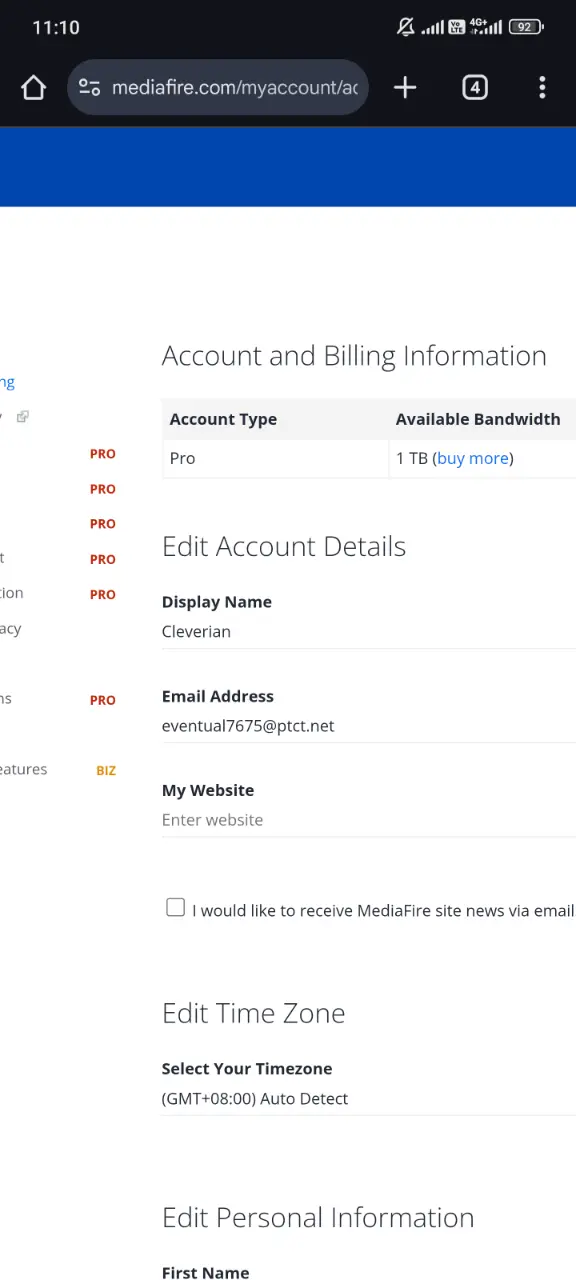The image size is (576, 1280).
Task: Click the 'Edit Personal Information' heading
Action: (x=318, y=1218)
